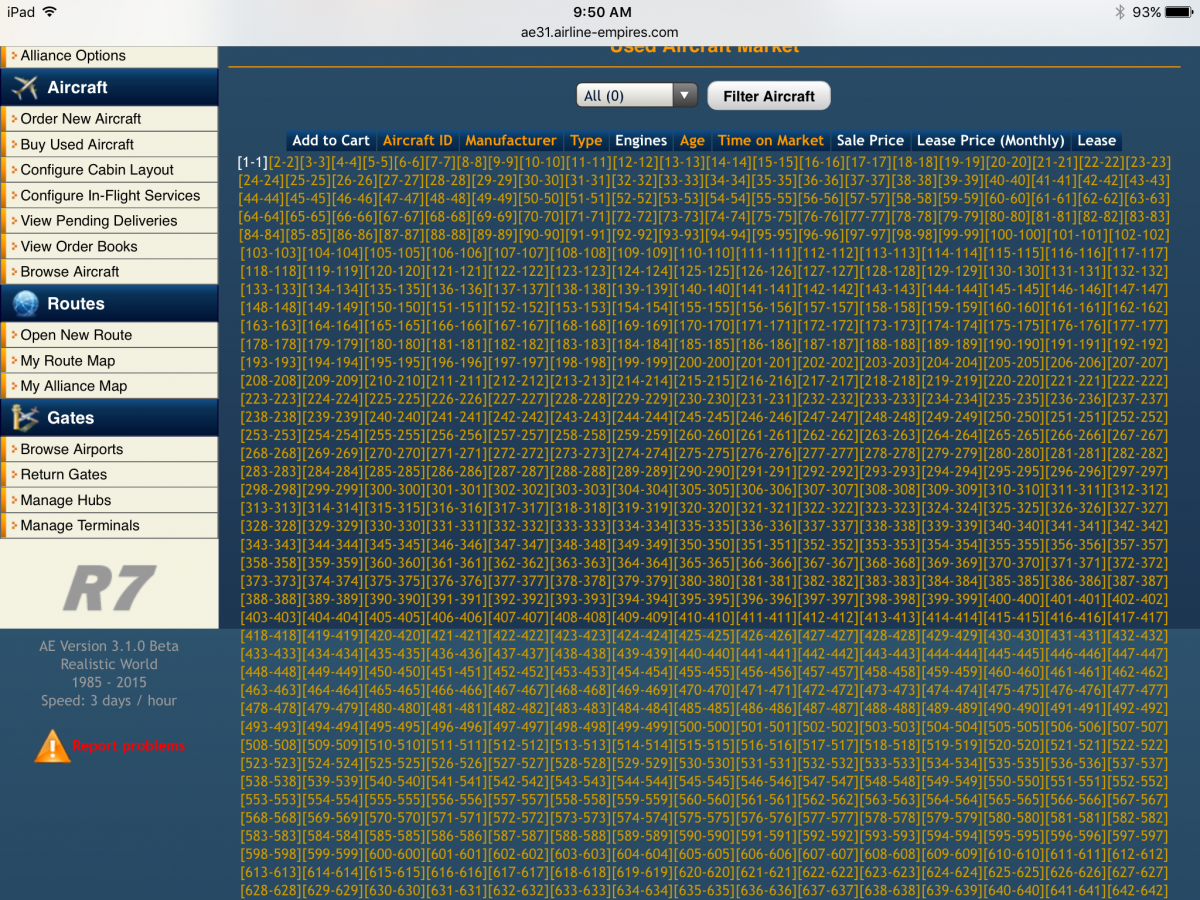Open Browse Aircraft in the sidebar
This screenshot has height=900, width=1200.
[x=70, y=272]
